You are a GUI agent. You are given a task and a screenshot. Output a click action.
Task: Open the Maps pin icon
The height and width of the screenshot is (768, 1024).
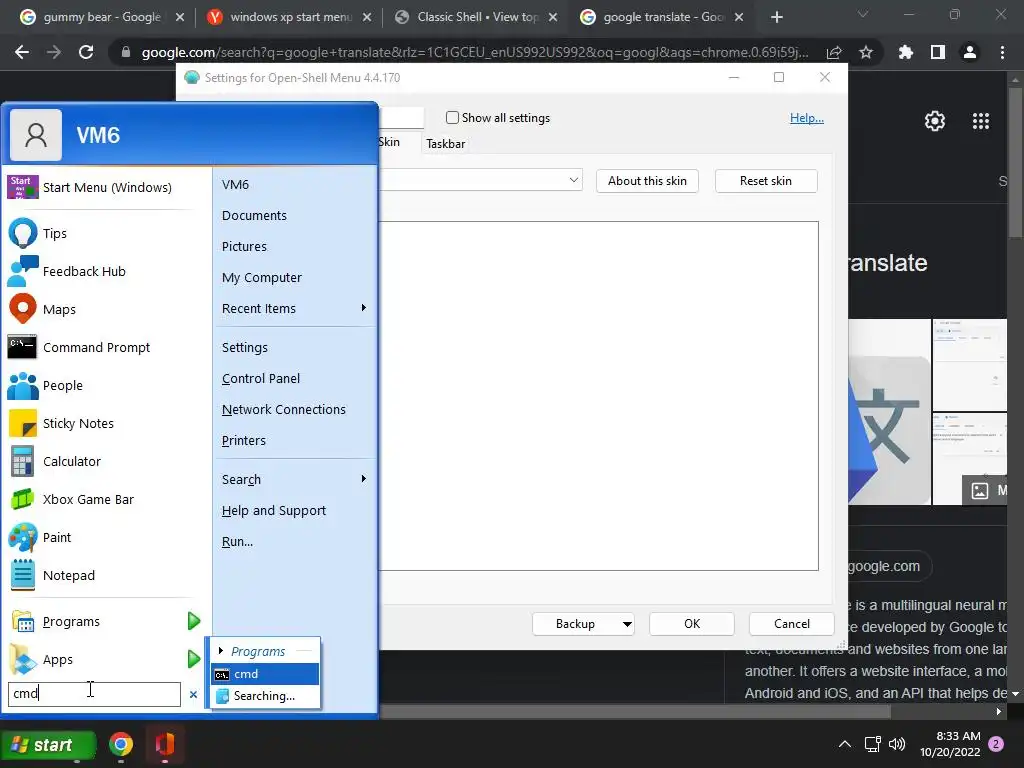click(x=22, y=309)
